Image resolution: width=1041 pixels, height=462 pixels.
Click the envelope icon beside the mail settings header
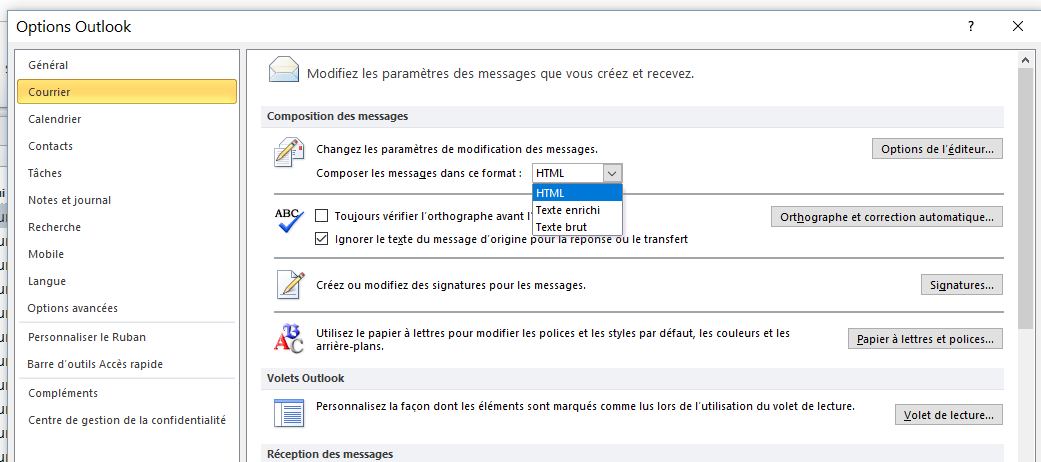click(x=284, y=71)
